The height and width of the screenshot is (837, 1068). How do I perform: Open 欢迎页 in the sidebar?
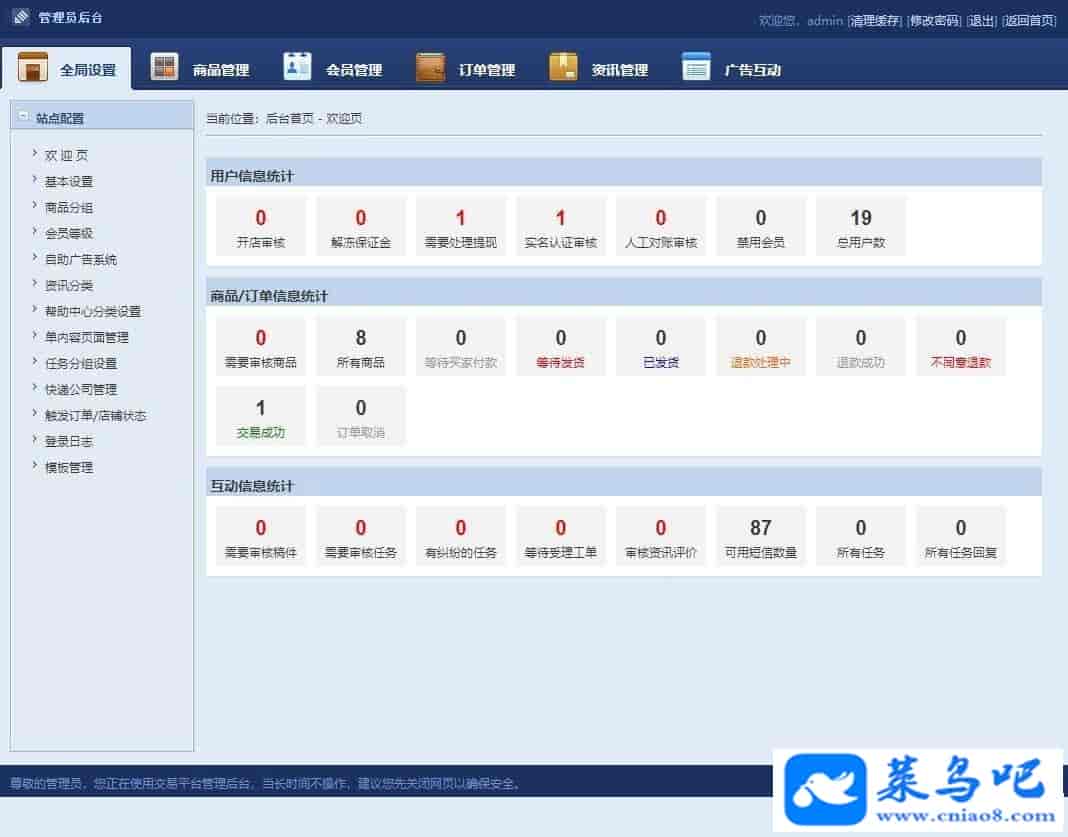pyautogui.click(x=66, y=155)
